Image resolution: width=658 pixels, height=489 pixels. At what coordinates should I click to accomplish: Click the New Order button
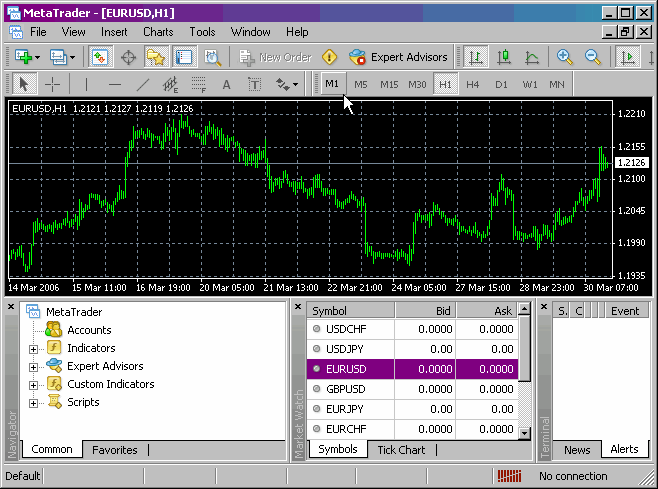point(275,57)
